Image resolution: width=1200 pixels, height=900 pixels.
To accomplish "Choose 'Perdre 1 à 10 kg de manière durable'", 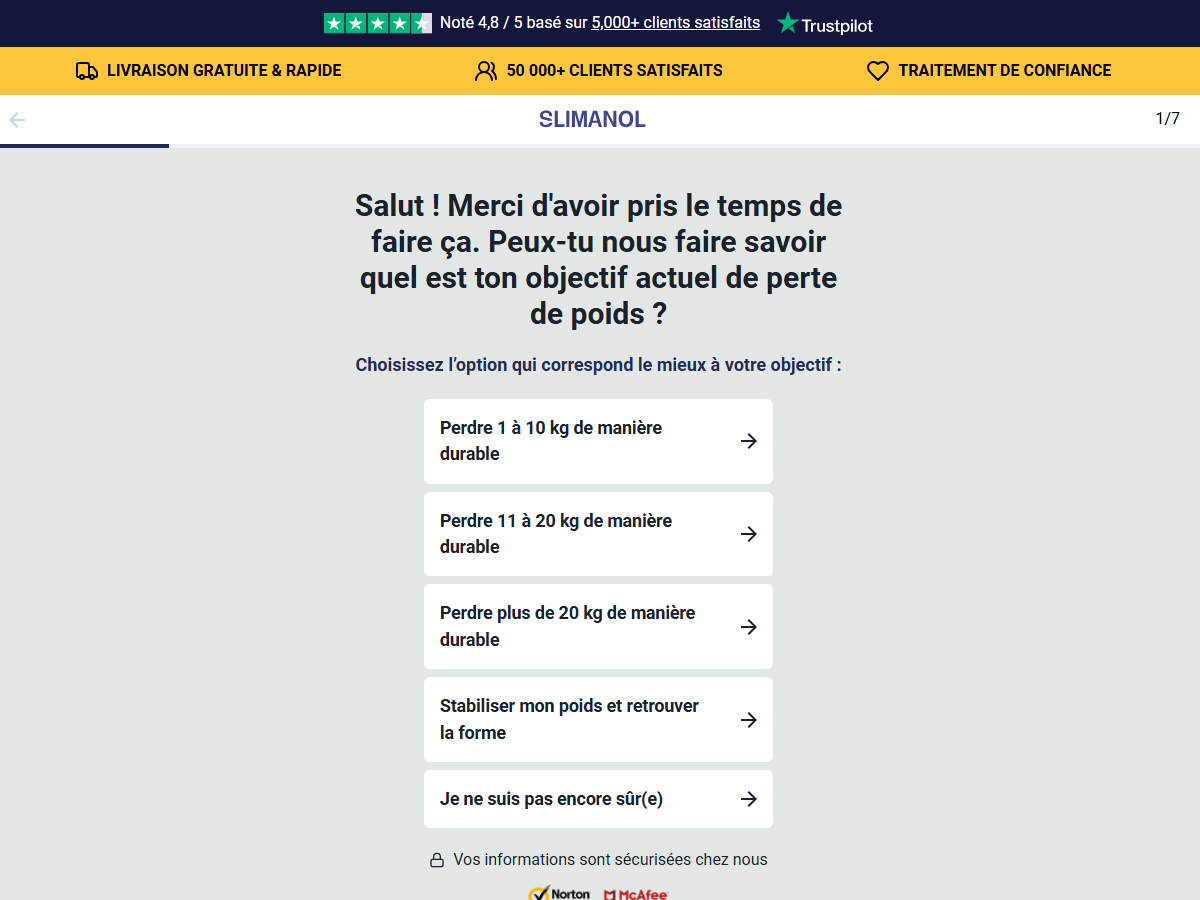I will point(598,441).
